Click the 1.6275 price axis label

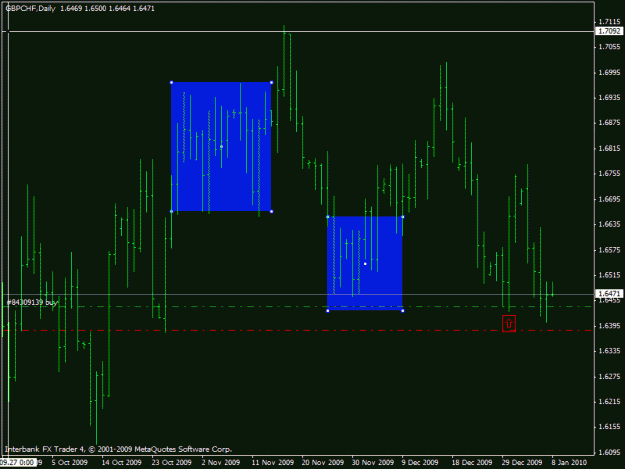pyautogui.click(x=609, y=377)
